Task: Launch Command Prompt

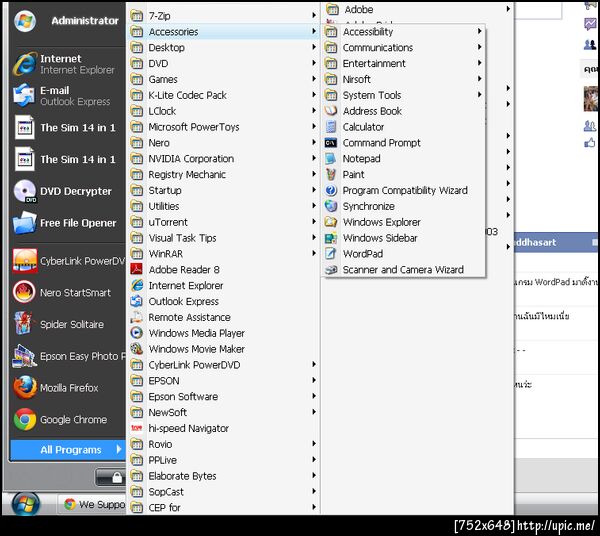Action: (404, 143)
